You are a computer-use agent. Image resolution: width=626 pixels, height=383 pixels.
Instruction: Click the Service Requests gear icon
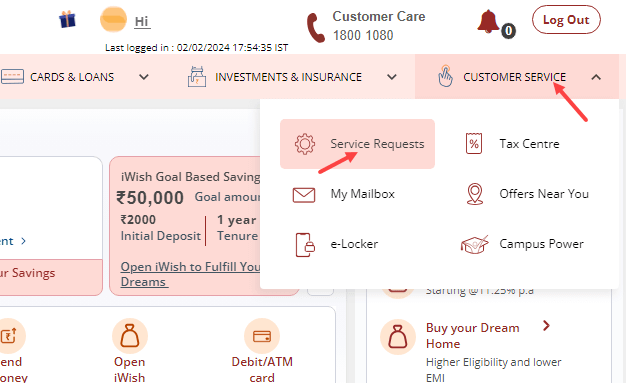(305, 144)
